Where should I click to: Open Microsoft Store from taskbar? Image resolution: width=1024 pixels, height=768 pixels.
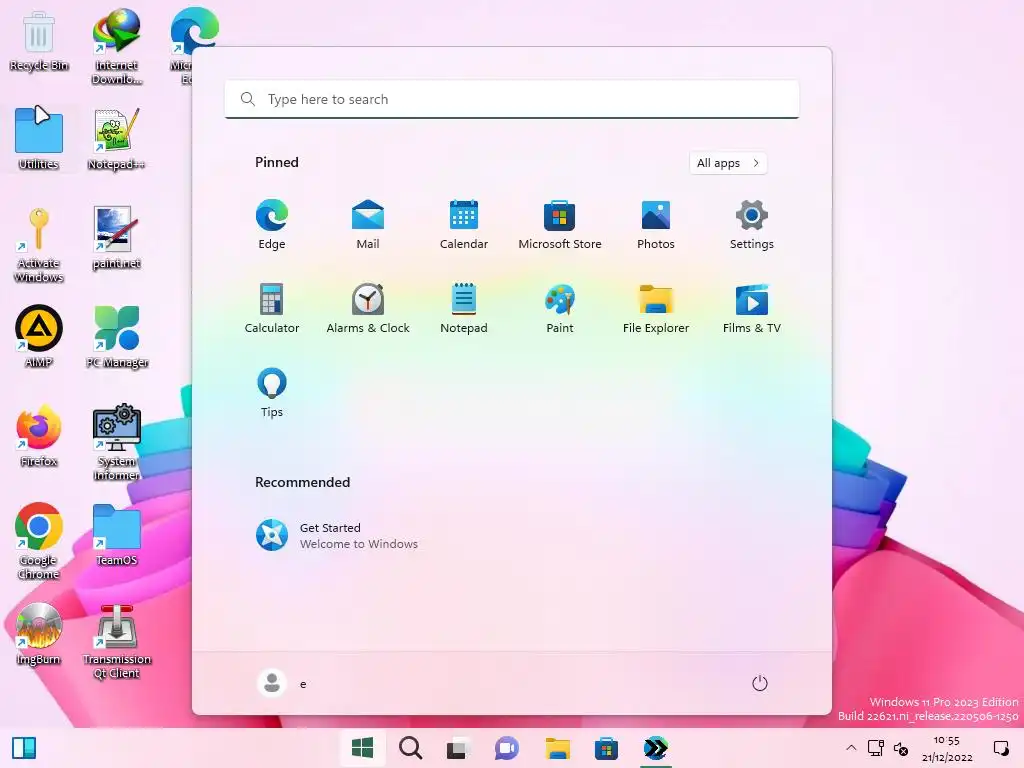(x=607, y=748)
